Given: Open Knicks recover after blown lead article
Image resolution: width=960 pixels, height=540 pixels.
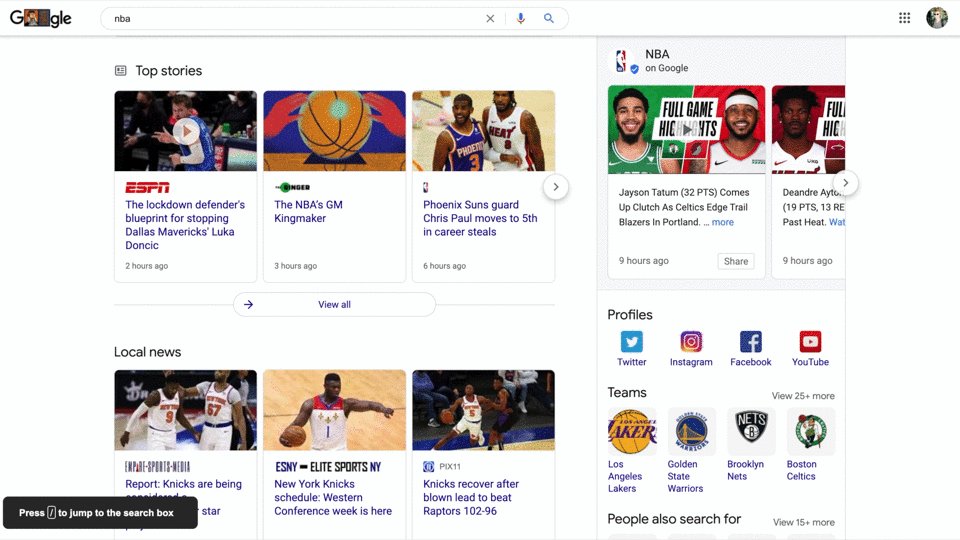Looking at the screenshot, I should point(470,497).
